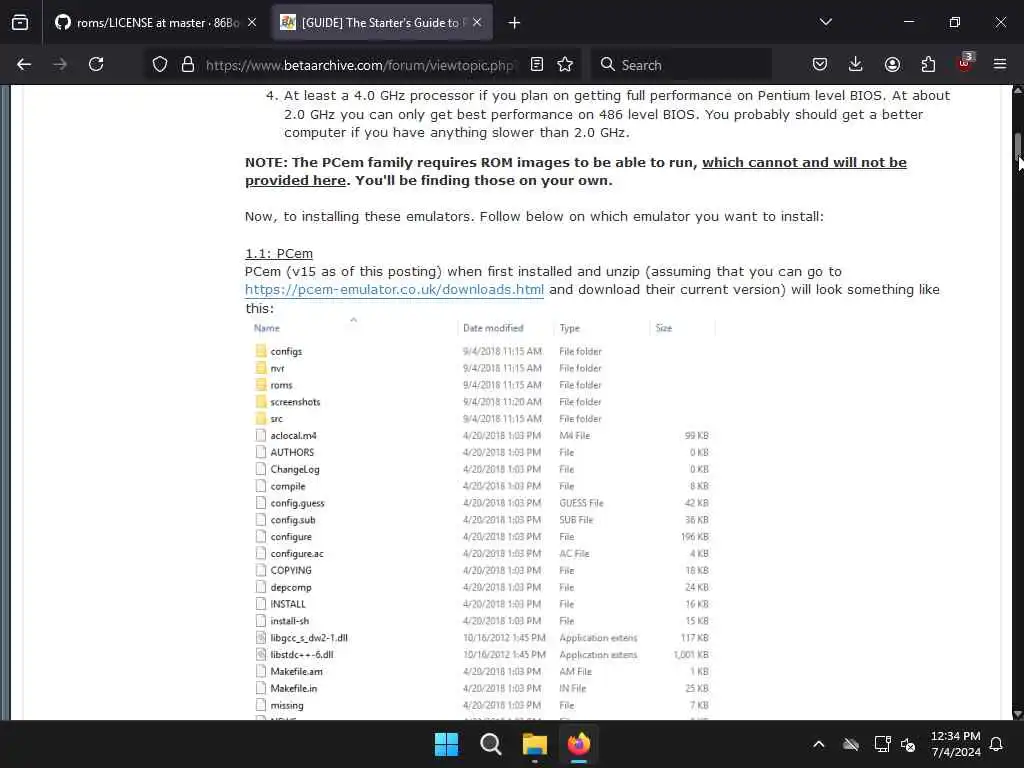1024x768 pixels.
Task: Open the extensions puzzle menu
Action: click(x=928, y=65)
